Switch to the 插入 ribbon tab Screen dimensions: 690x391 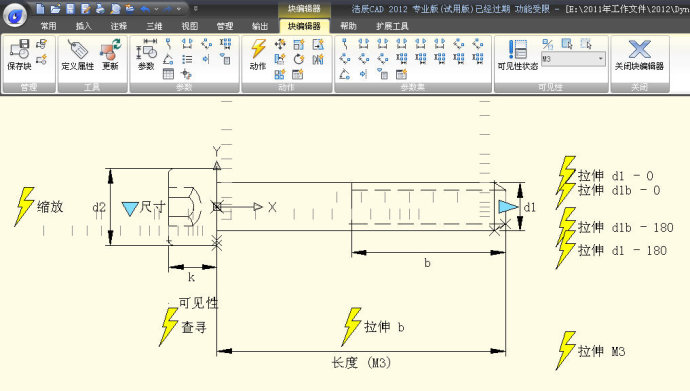(84, 26)
